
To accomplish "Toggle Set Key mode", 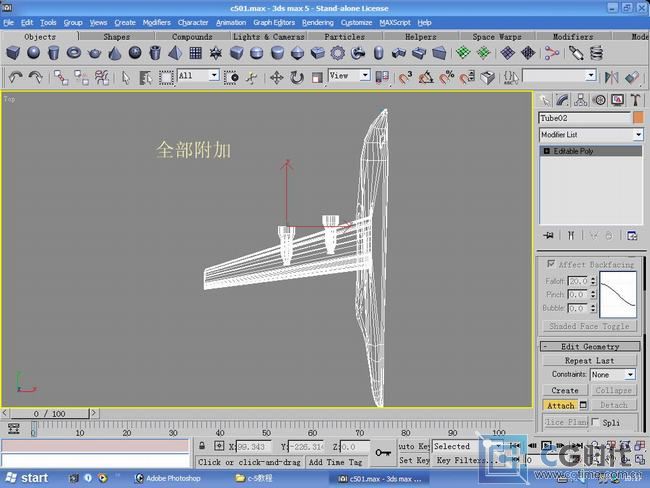I will 414,460.
